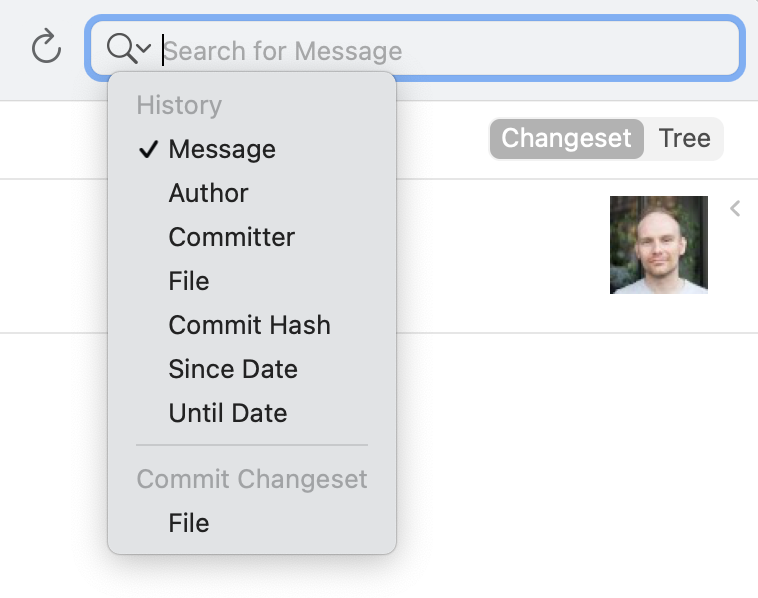758x598 pixels.
Task: Click the checkmark beside Message
Action: (x=148, y=149)
